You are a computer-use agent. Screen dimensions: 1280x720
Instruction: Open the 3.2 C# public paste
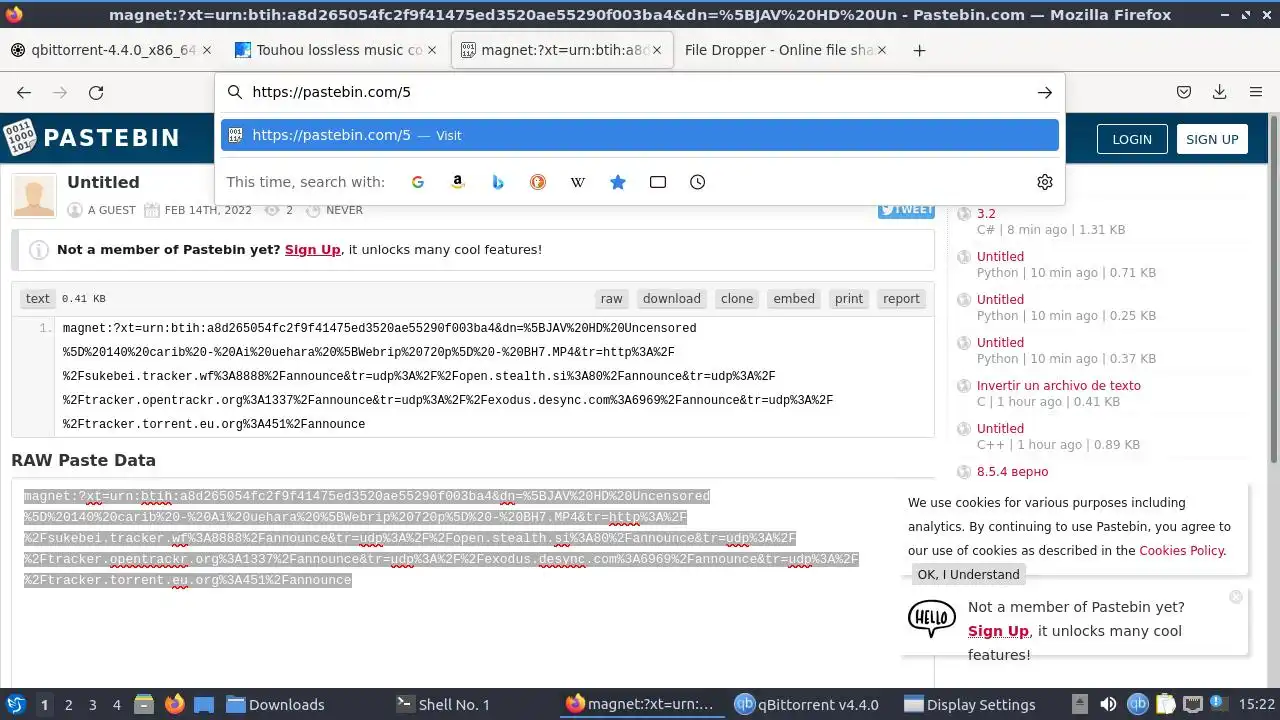pos(986,213)
